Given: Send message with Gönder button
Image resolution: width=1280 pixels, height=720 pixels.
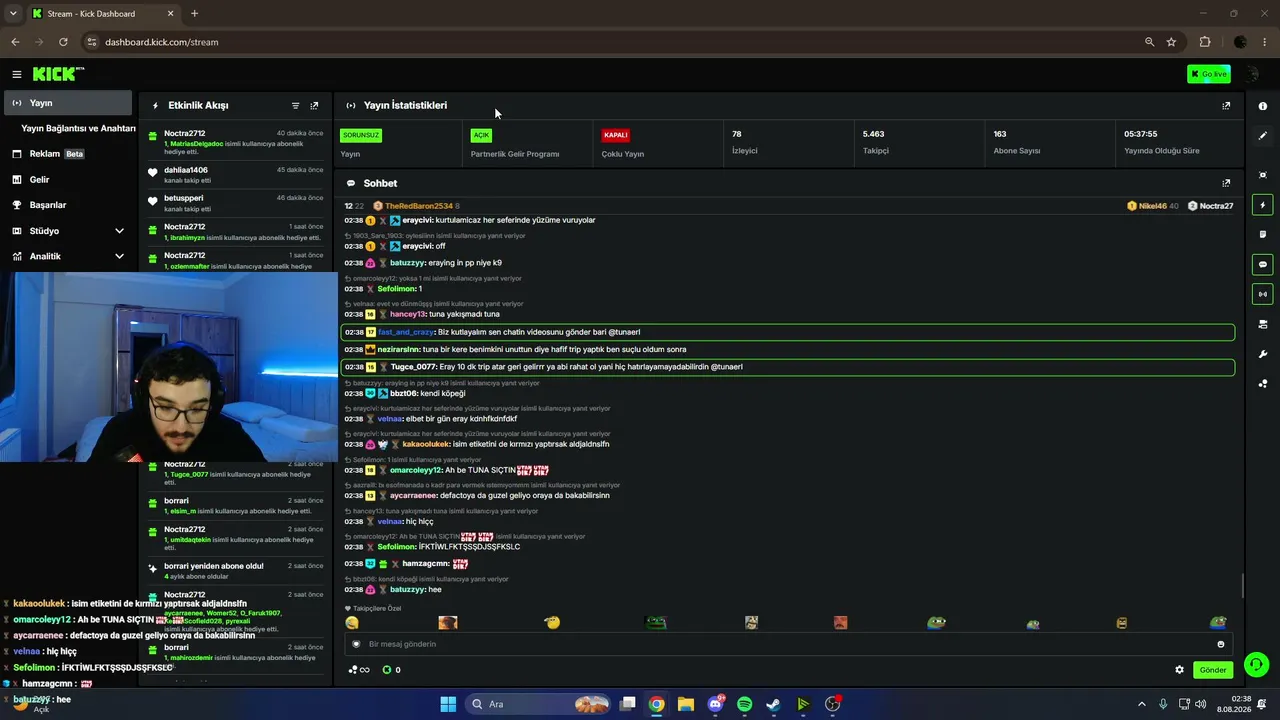Looking at the screenshot, I should click(1213, 670).
